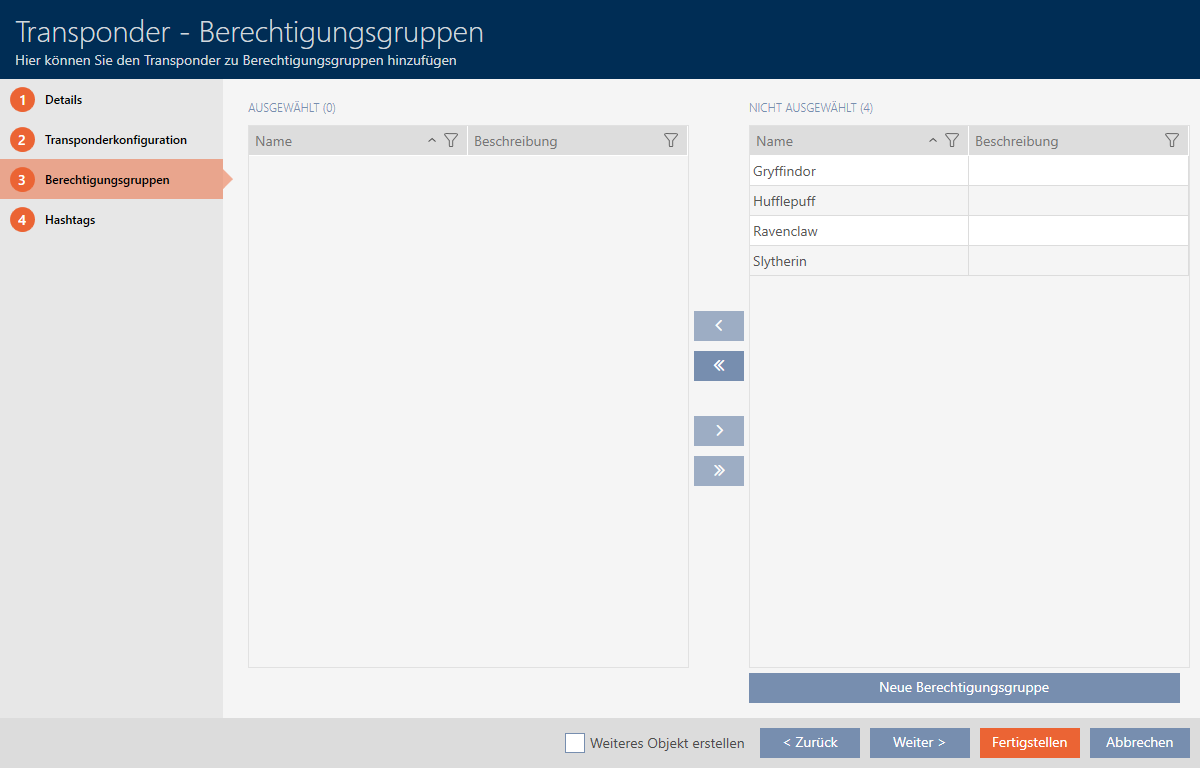Viewport: 1200px width, 768px height.
Task: Open Name filter in the Ausgewählt table
Action: click(451, 141)
